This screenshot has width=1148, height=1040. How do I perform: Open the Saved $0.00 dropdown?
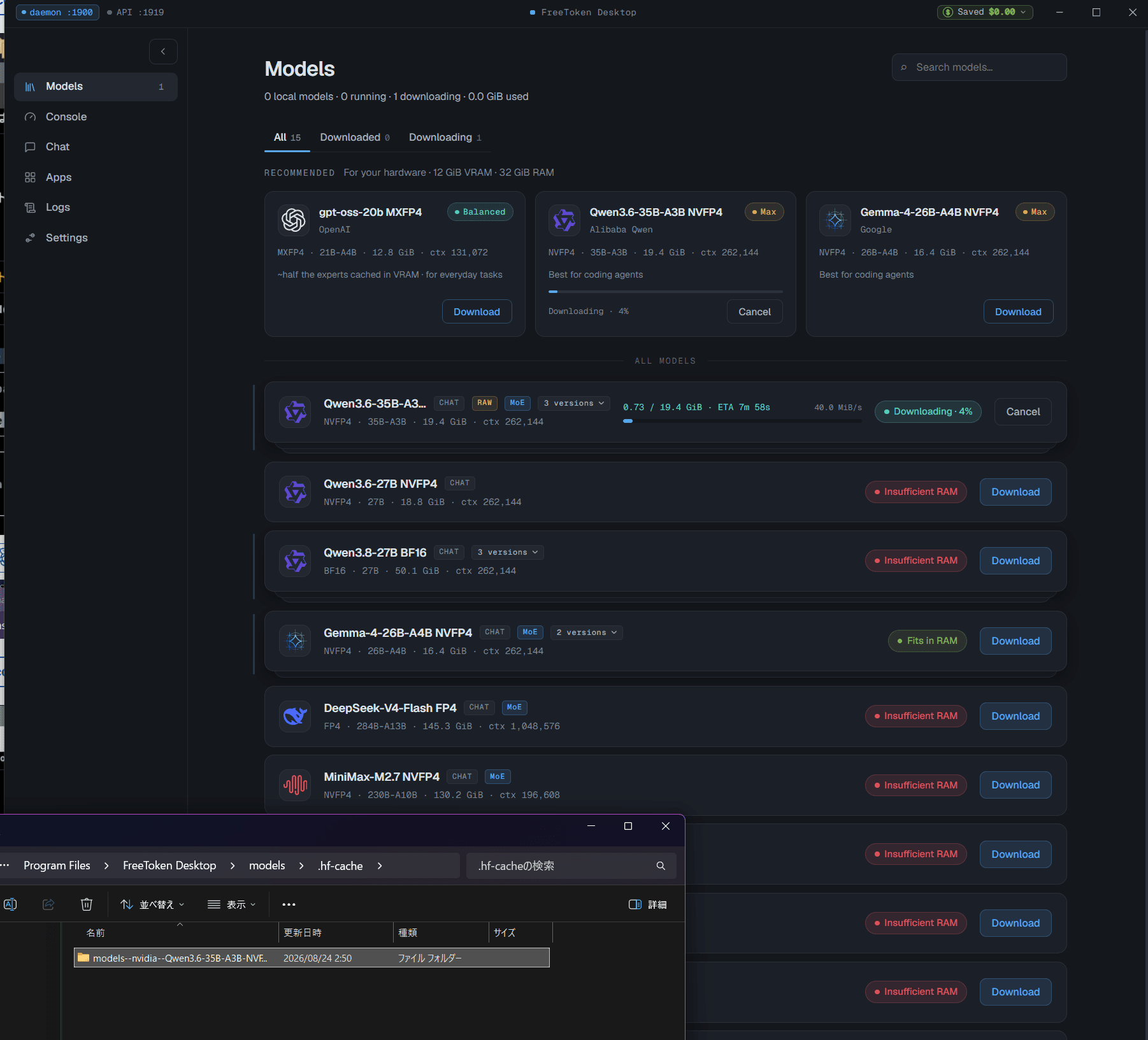985,12
